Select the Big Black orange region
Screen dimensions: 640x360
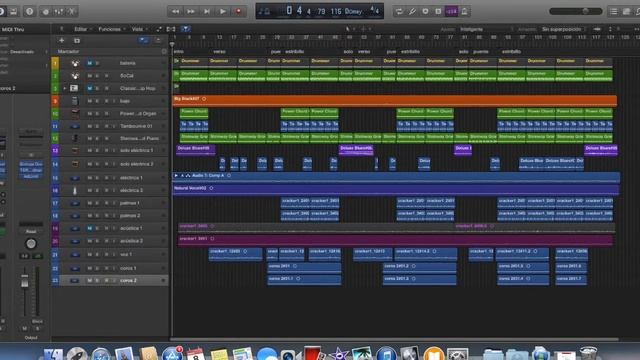(395, 100)
